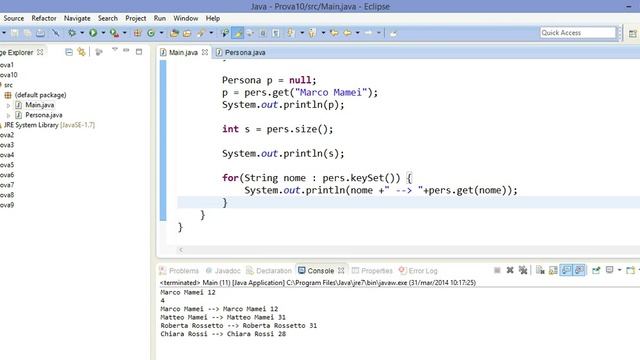Open Display Selected Console dropdown arrow
640x360 pixels.
620,270
